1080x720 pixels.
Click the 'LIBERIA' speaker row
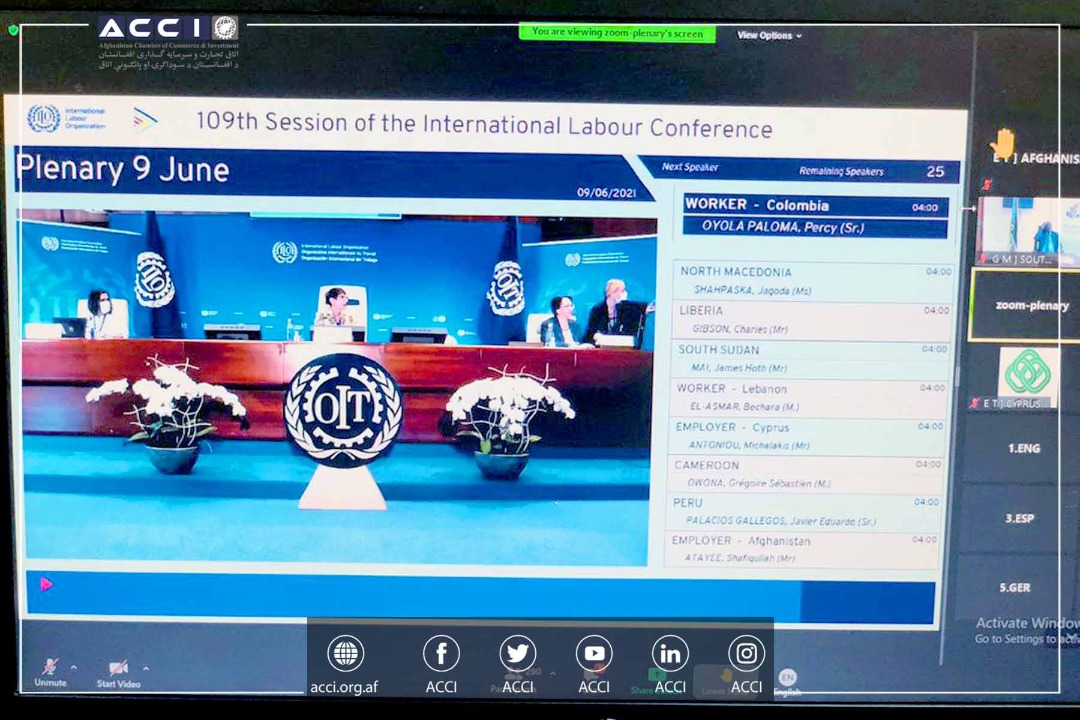[813, 320]
